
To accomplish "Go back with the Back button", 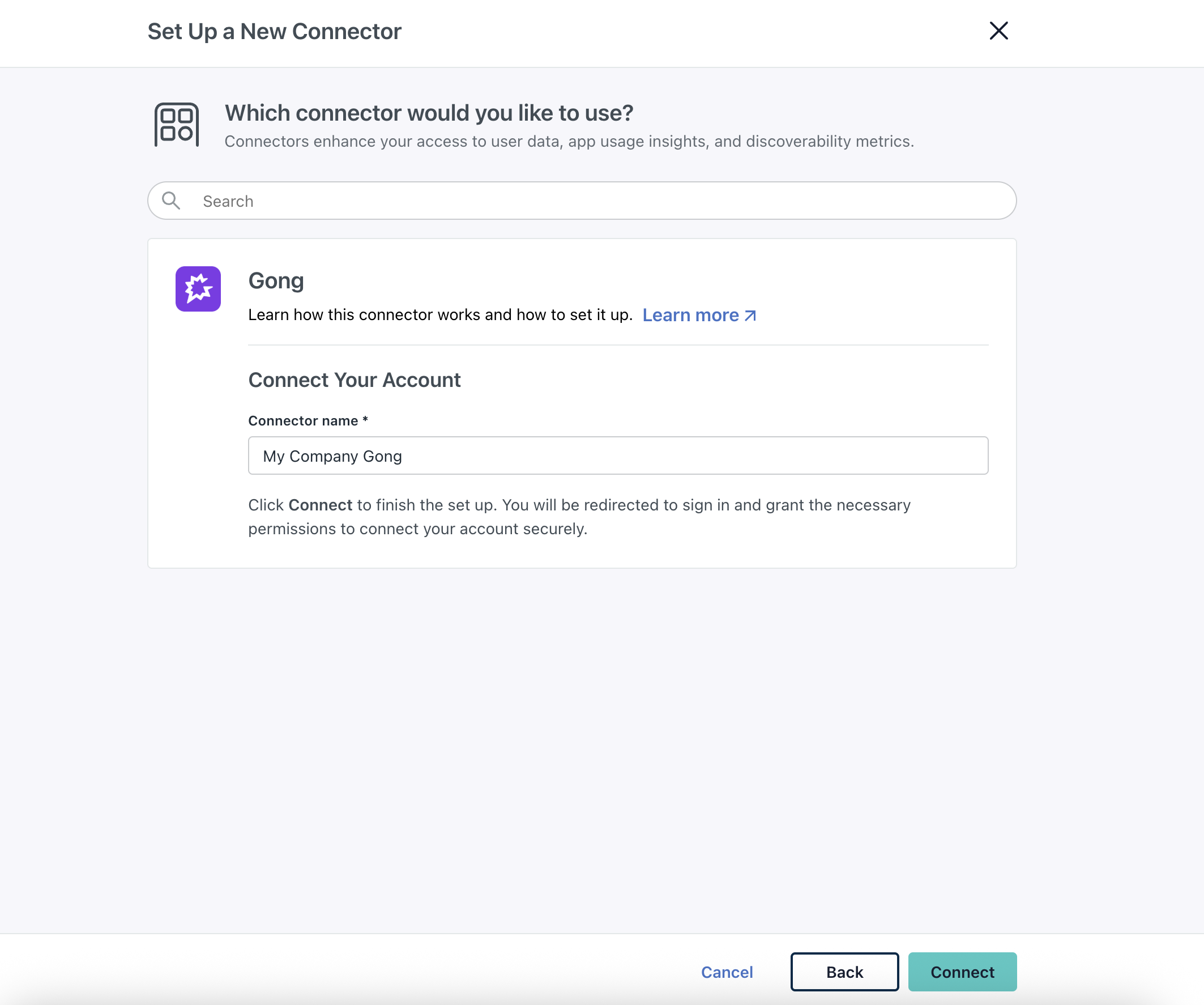I will click(x=844, y=972).
